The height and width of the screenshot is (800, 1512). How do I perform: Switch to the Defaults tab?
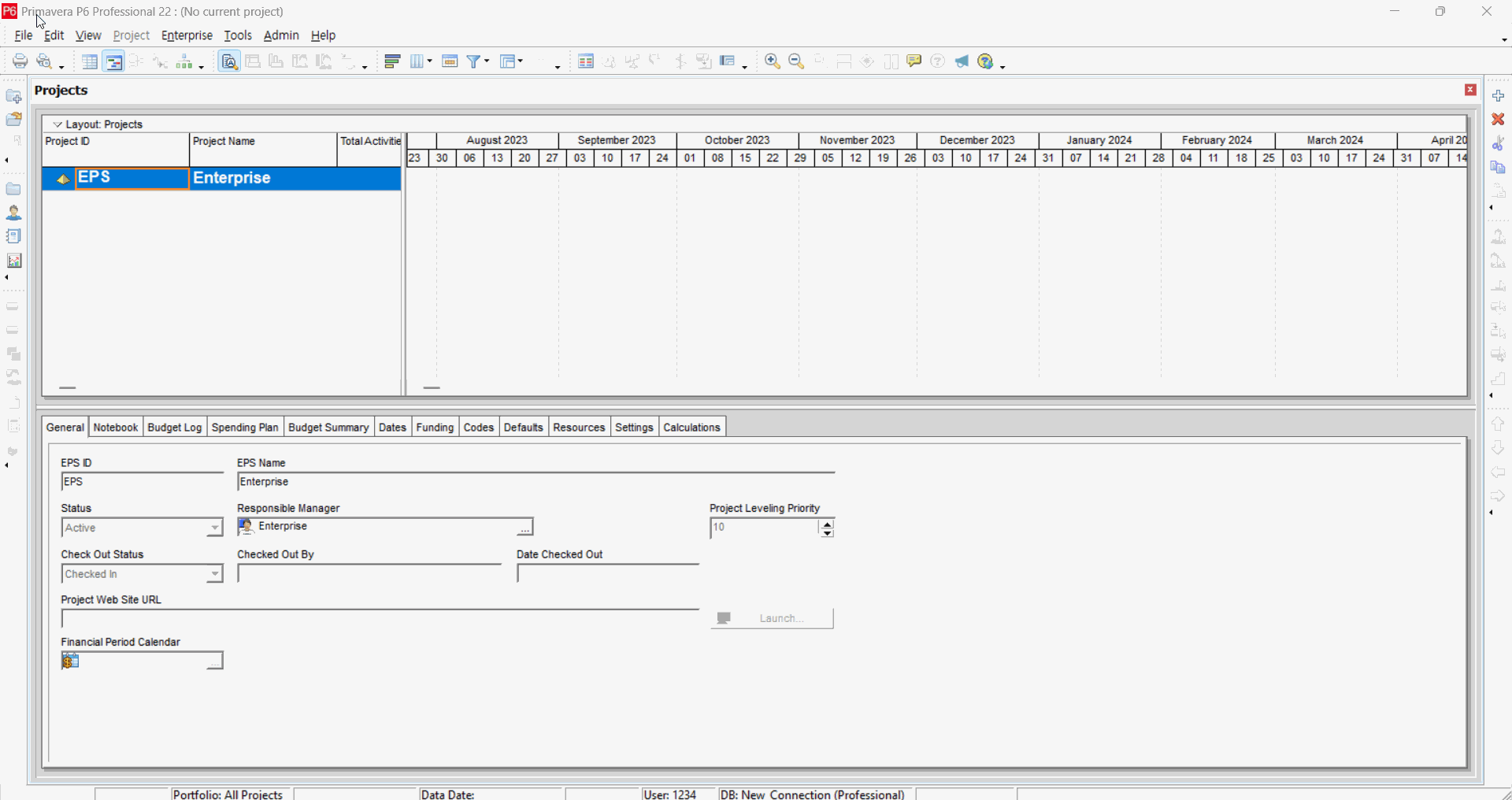[x=523, y=427]
